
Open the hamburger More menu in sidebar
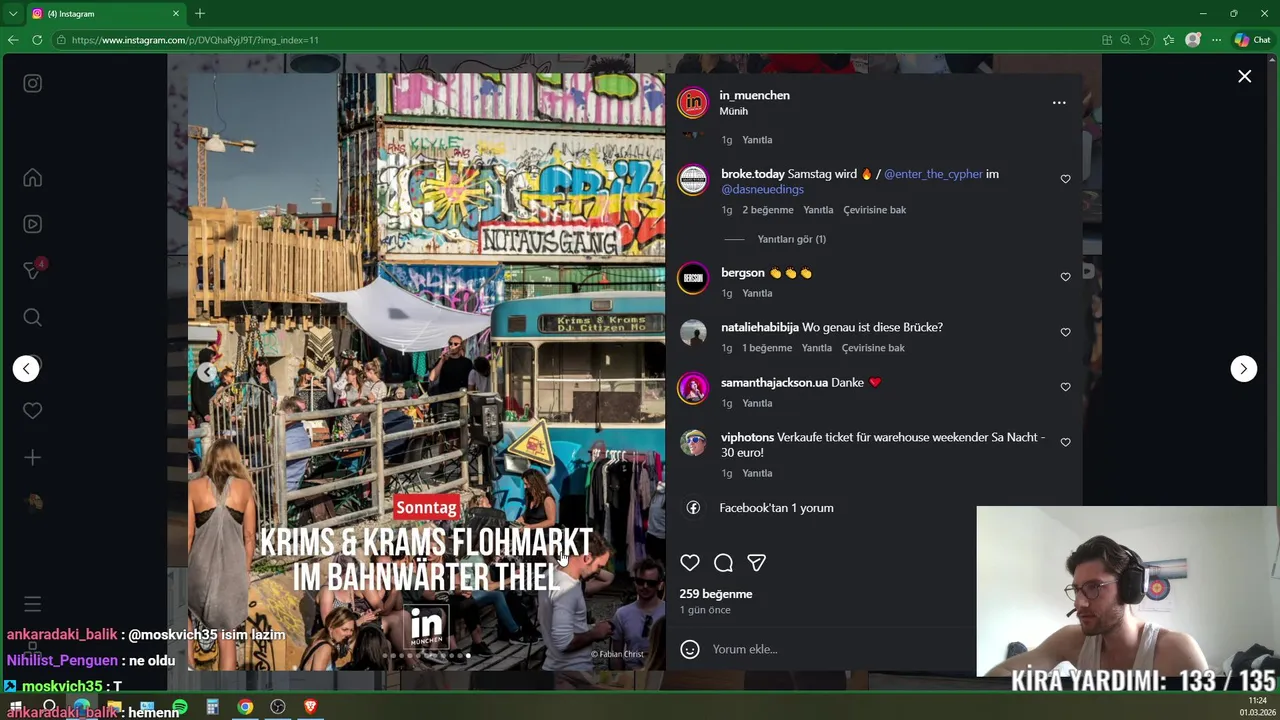33,604
